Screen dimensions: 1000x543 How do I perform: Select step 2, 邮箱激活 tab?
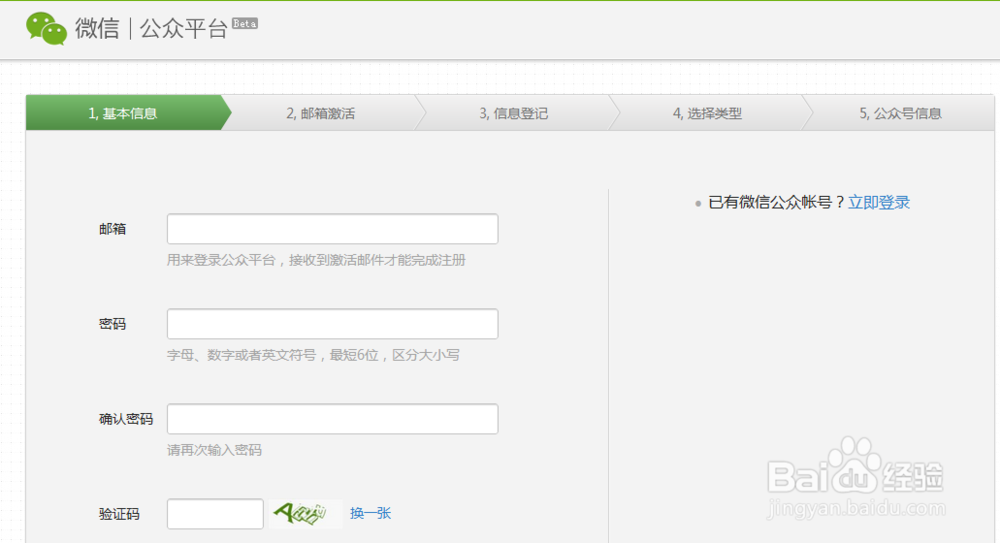point(320,113)
